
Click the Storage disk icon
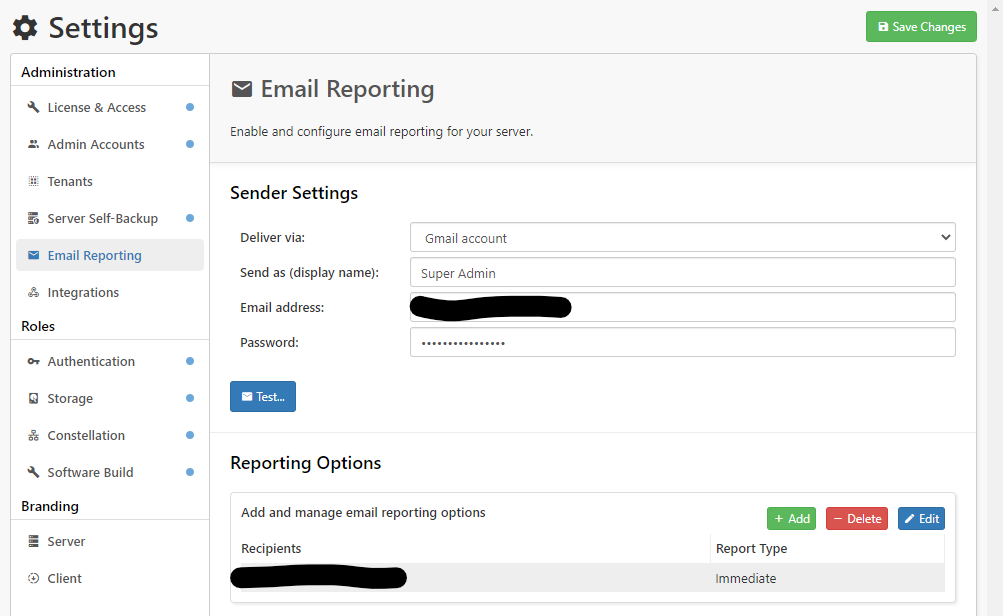(34, 399)
